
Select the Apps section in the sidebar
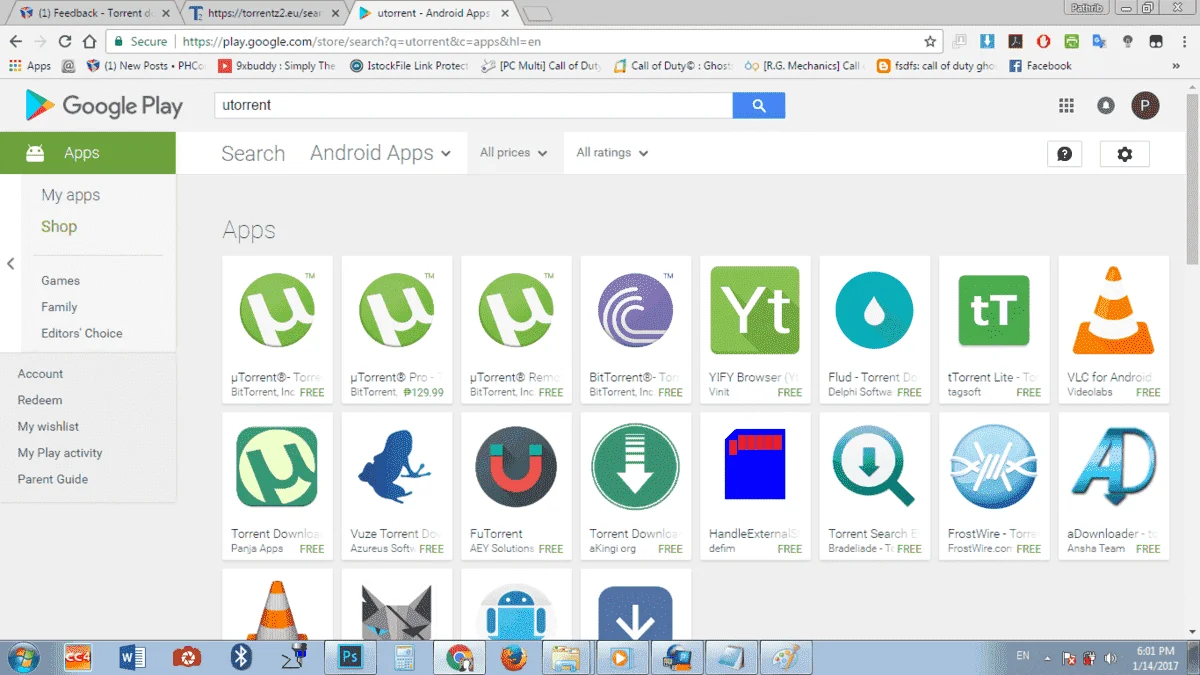pyautogui.click(x=88, y=153)
